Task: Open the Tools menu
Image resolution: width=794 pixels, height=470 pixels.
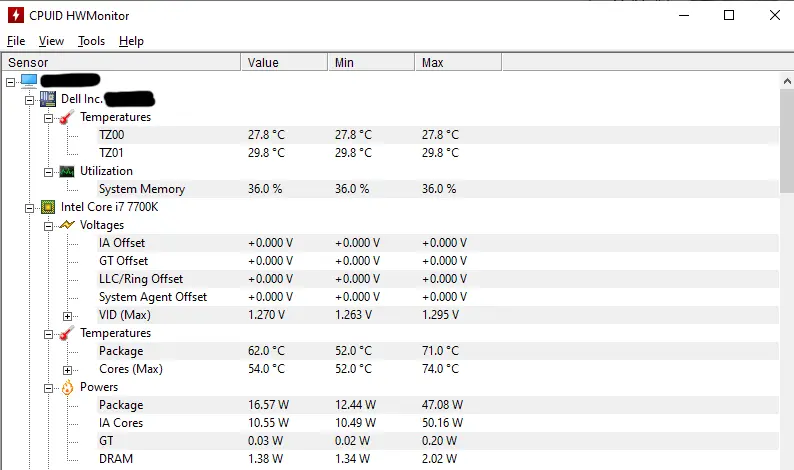Action: (91, 41)
